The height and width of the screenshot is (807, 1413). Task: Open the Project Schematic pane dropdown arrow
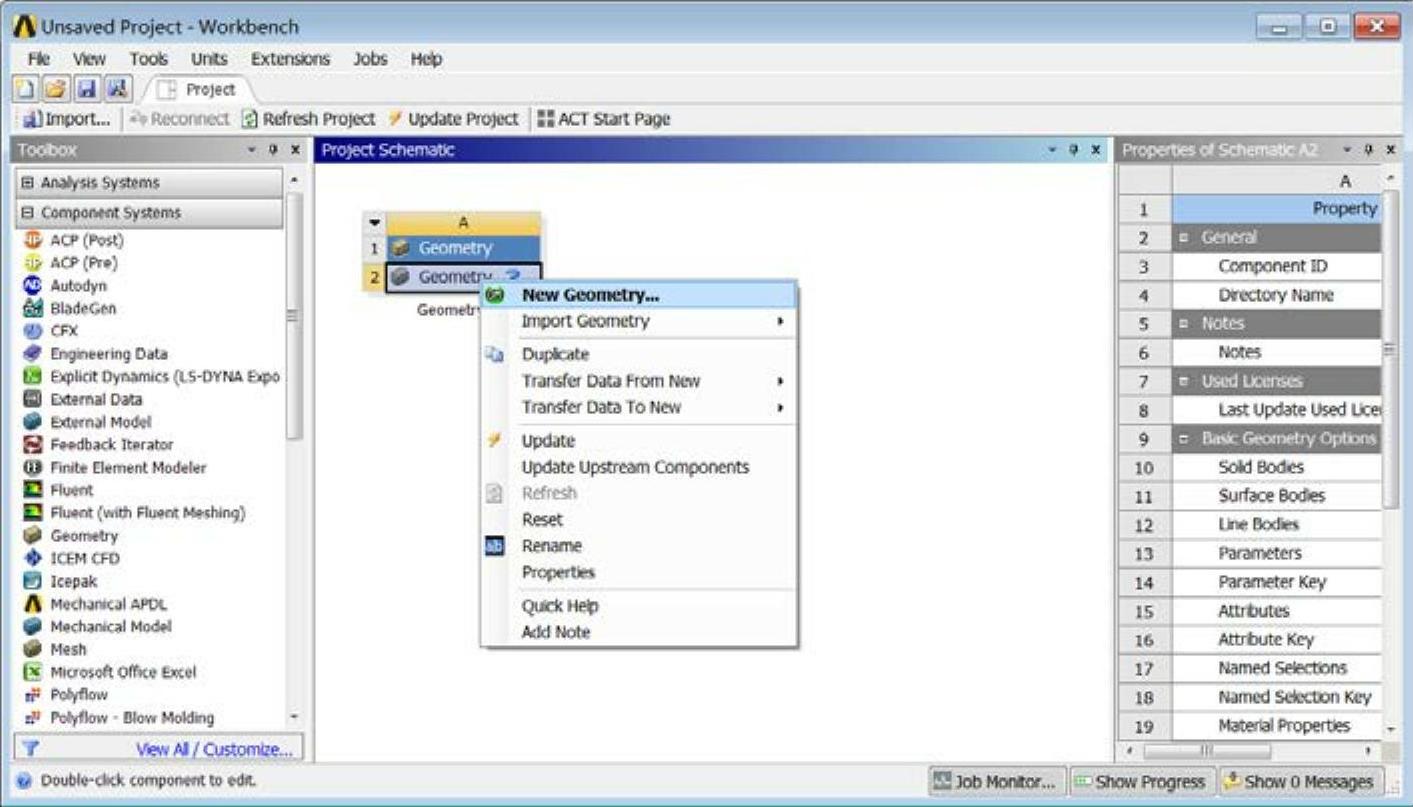click(1053, 150)
